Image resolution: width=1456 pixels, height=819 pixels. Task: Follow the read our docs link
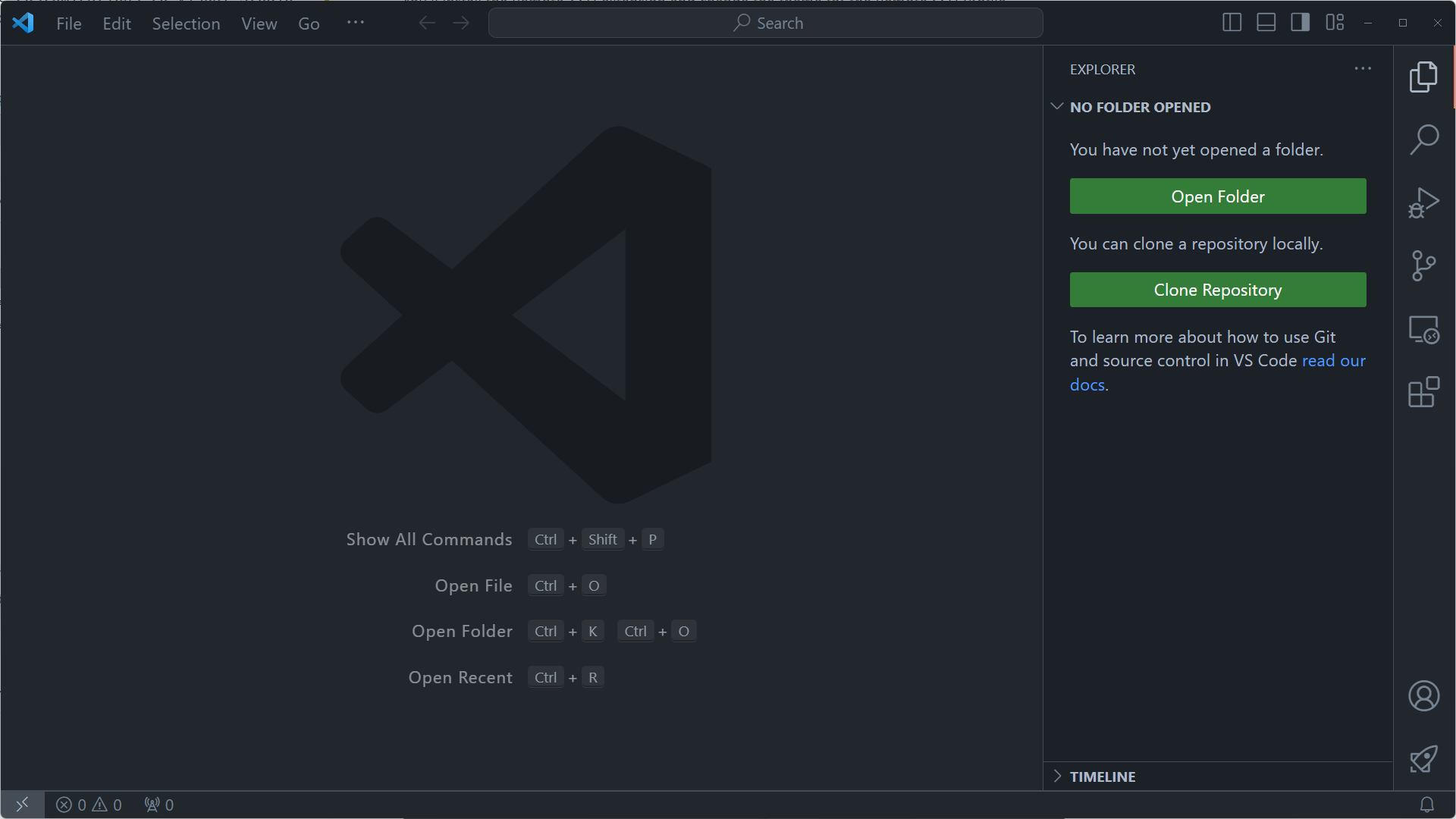(x=1333, y=360)
